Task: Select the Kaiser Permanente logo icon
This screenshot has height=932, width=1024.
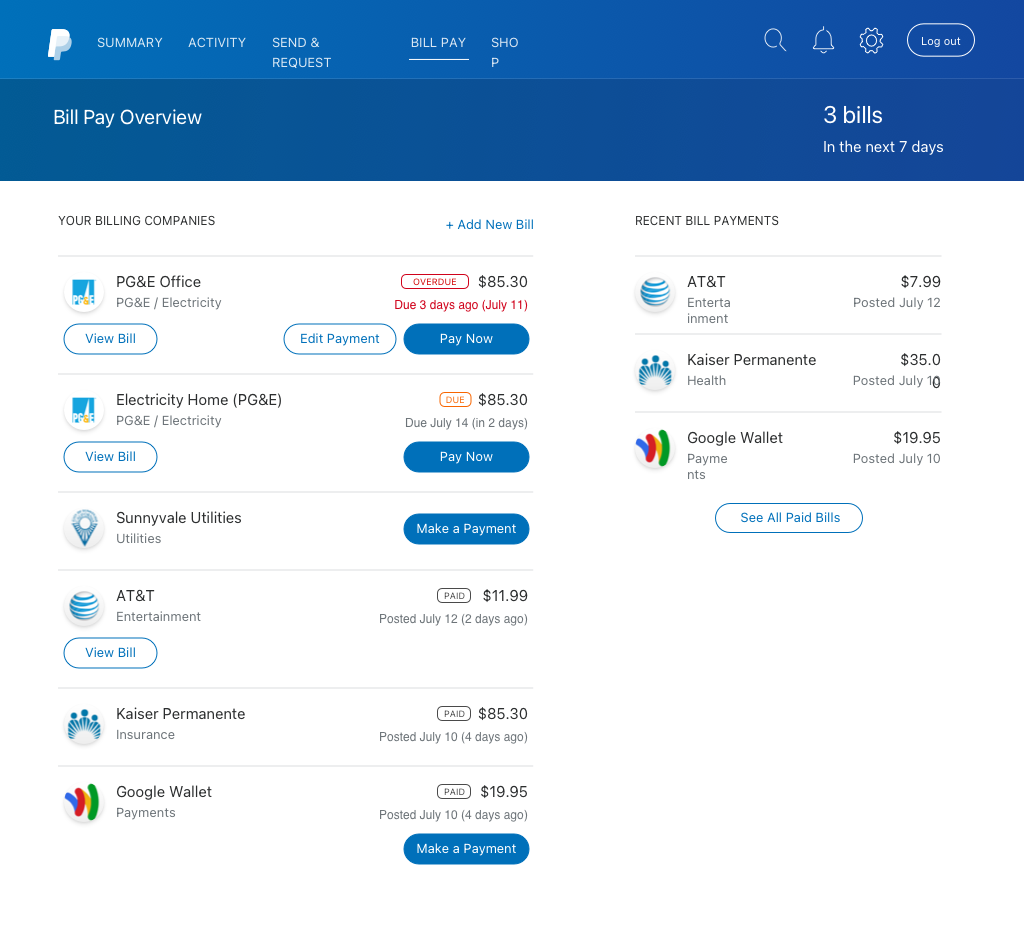Action: point(84,724)
